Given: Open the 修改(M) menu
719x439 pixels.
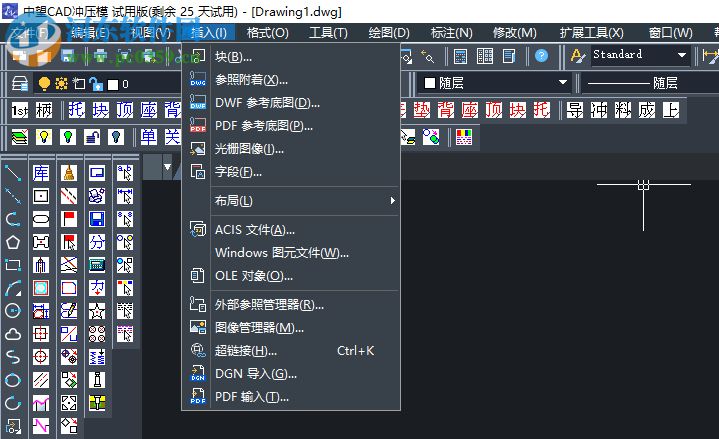Looking at the screenshot, I should [514, 33].
